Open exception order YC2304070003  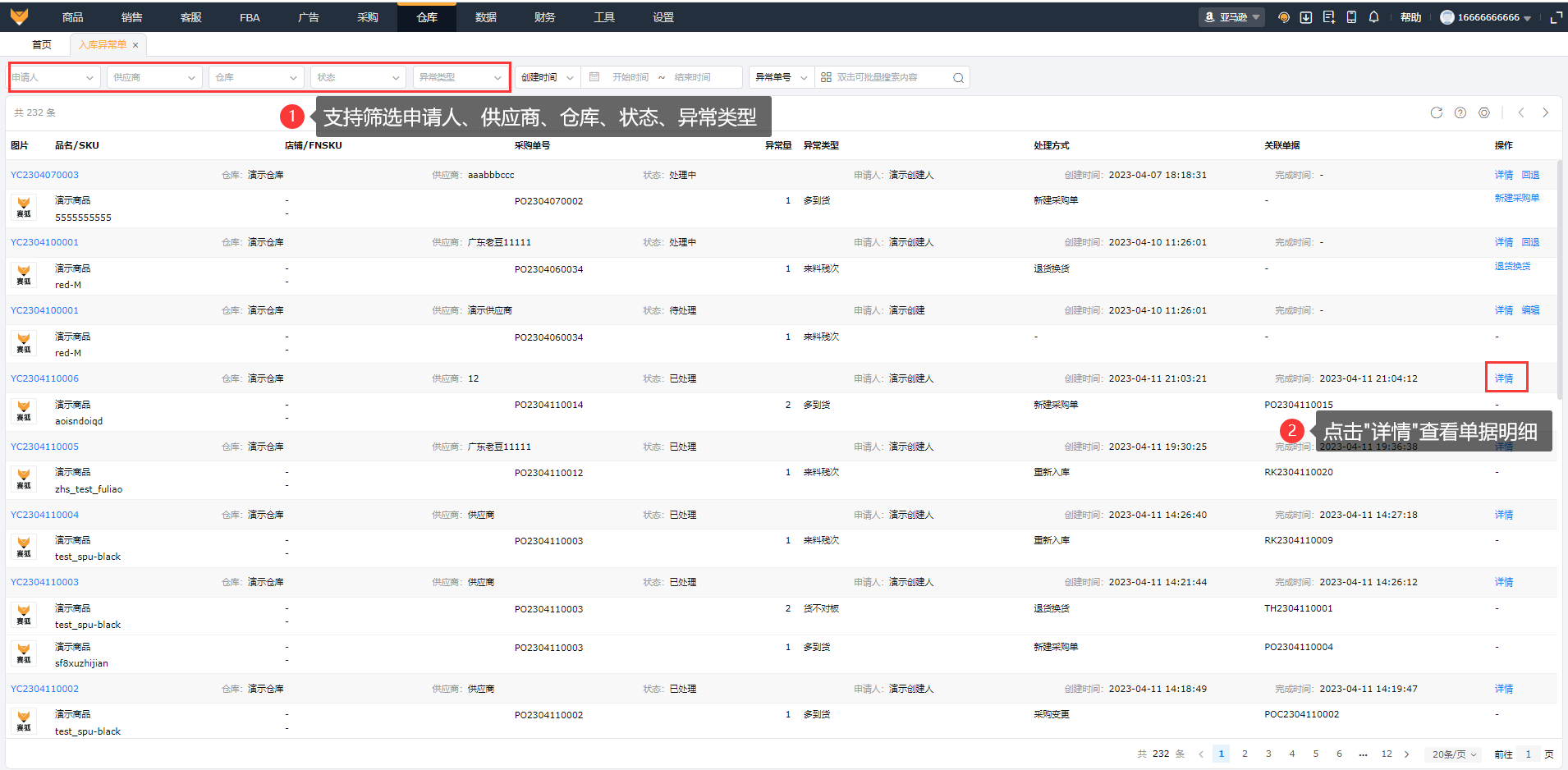click(45, 175)
